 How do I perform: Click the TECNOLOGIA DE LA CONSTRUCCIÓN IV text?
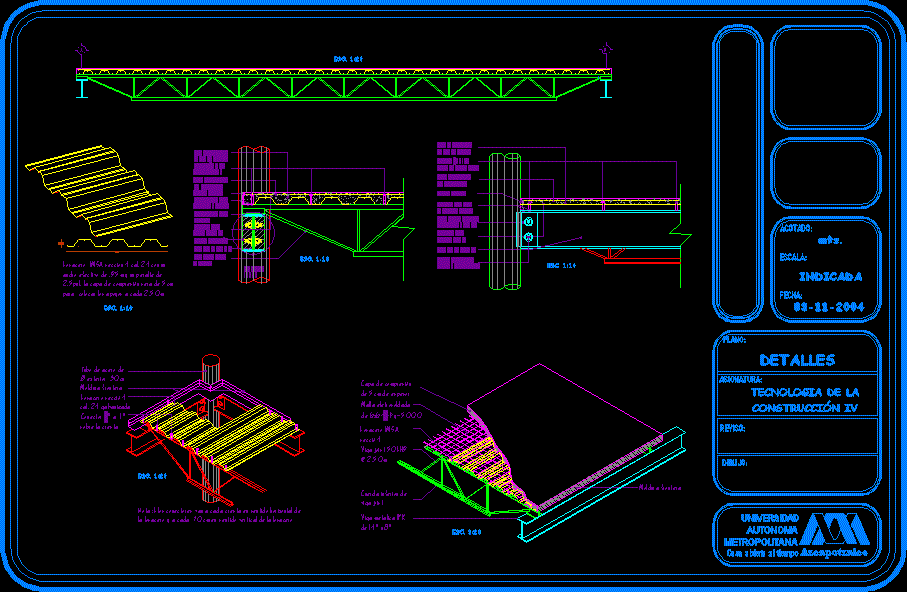[x=803, y=400]
